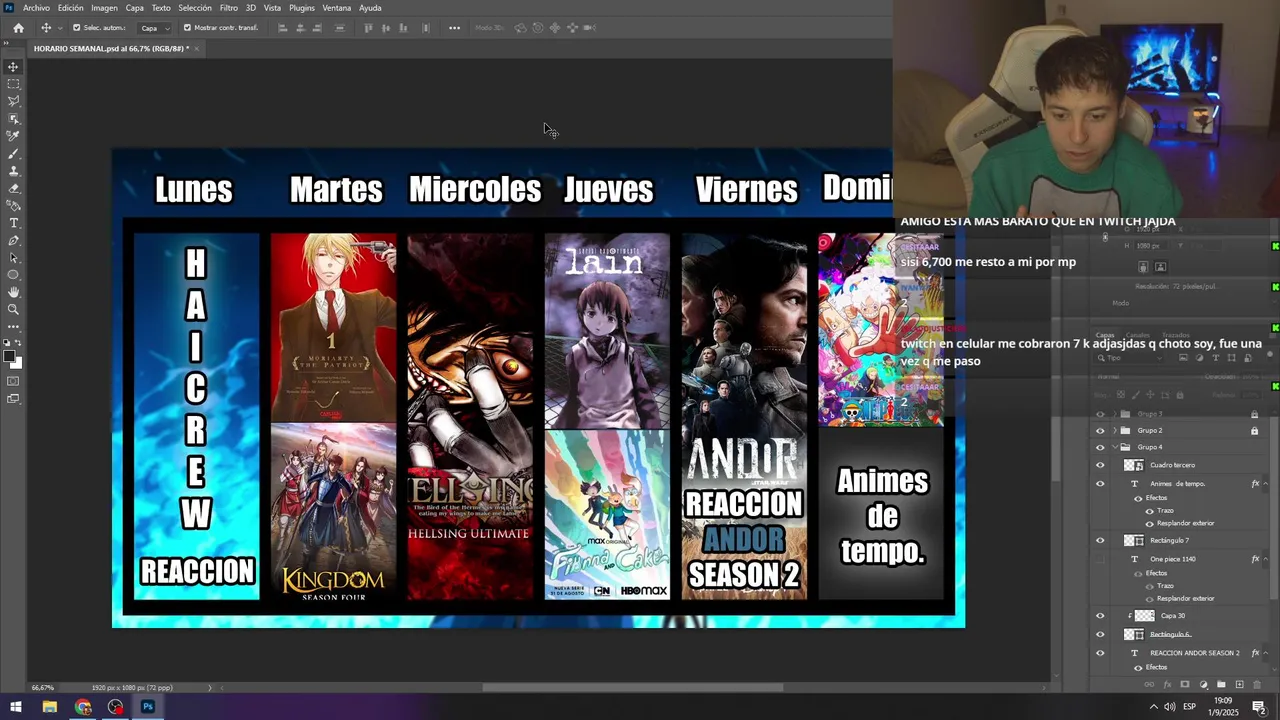Click add layer mask icon
Image resolution: width=1280 pixels, height=720 pixels.
point(1185,685)
